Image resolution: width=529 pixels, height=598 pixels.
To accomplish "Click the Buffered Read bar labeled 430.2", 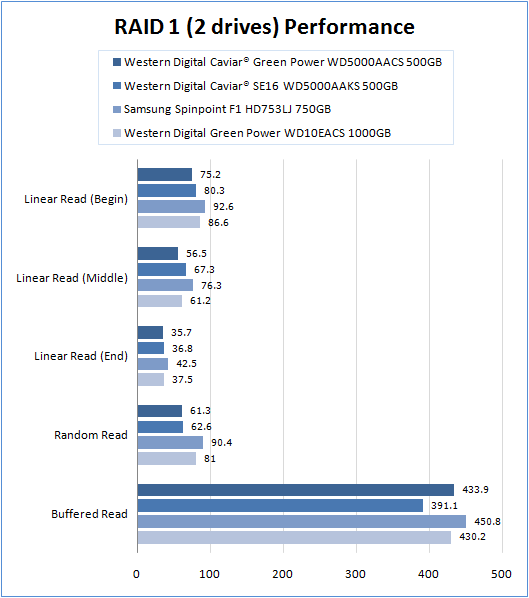I will [x=294, y=537].
